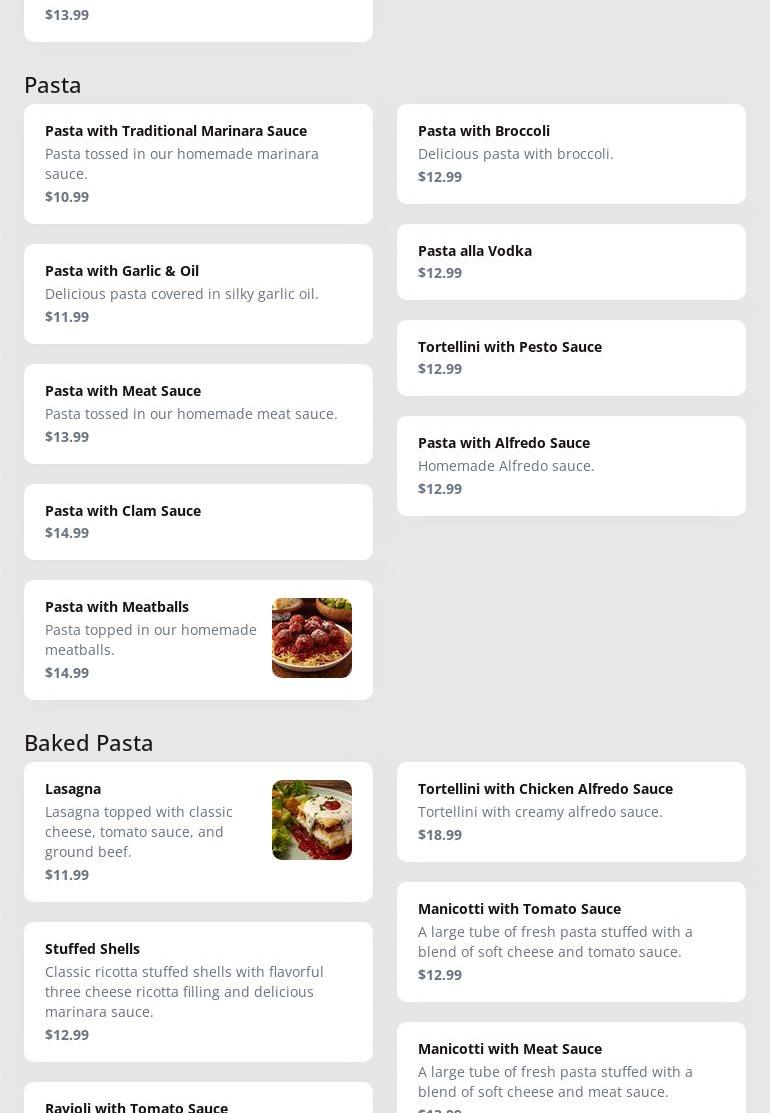Pick Manicotti with Tomato Sauce
Screen dimensions: 770x1113
click(571, 942)
